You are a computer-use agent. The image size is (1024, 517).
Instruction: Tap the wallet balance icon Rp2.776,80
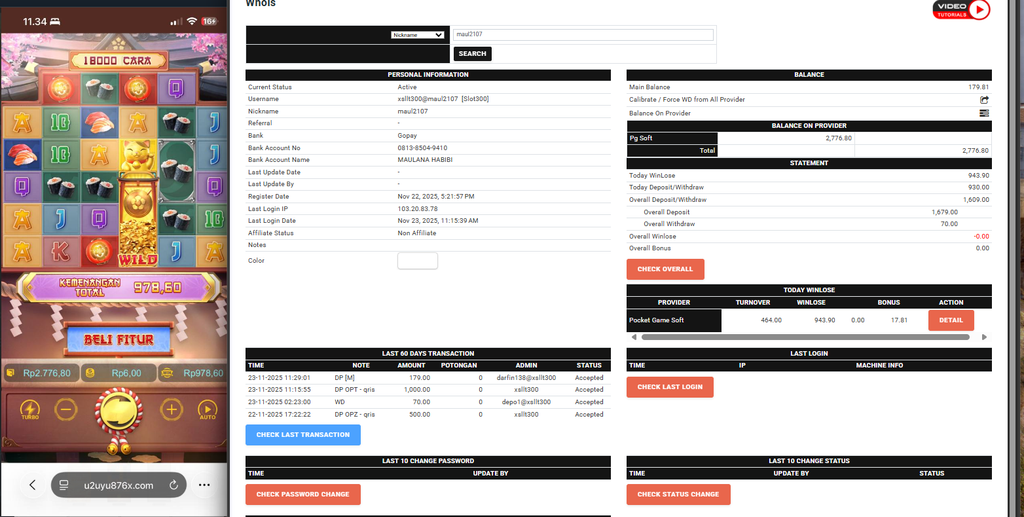coord(10,373)
